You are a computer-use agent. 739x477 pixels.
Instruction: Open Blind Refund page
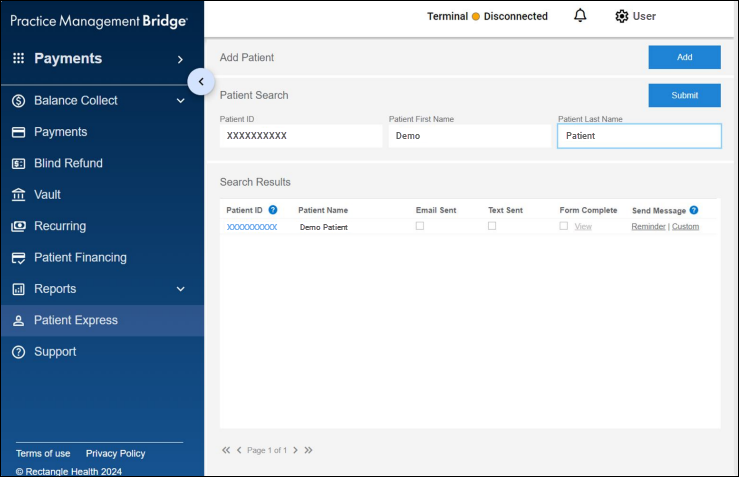click(x=68, y=163)
